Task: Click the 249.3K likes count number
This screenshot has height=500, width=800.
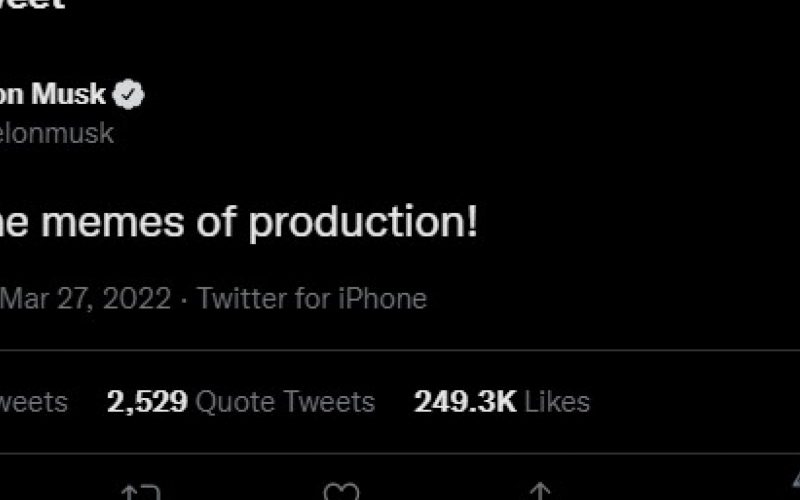Action: tap(465, 402)
